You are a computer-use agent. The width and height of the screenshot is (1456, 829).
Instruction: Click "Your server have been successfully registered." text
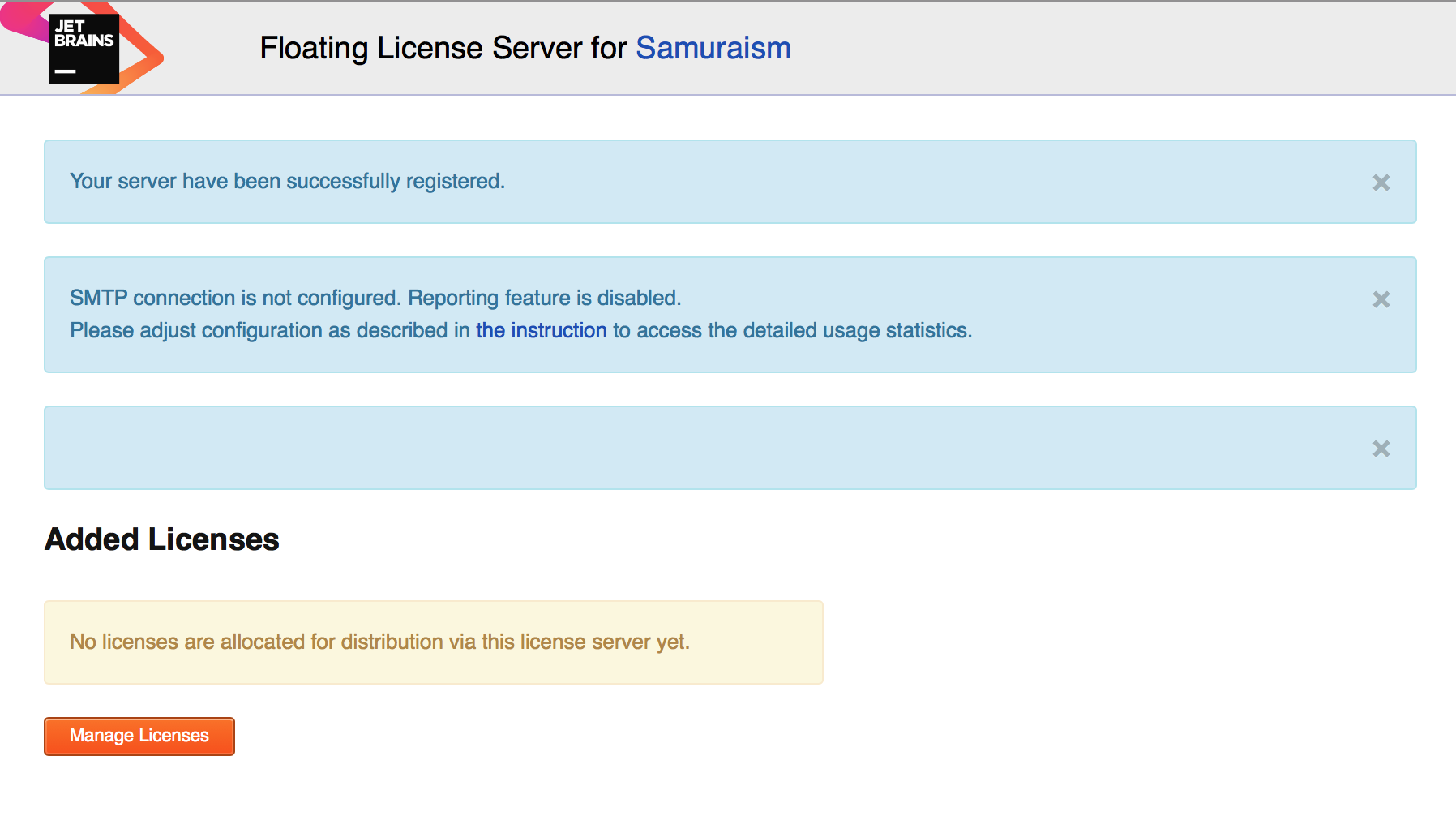pos(287,181)
